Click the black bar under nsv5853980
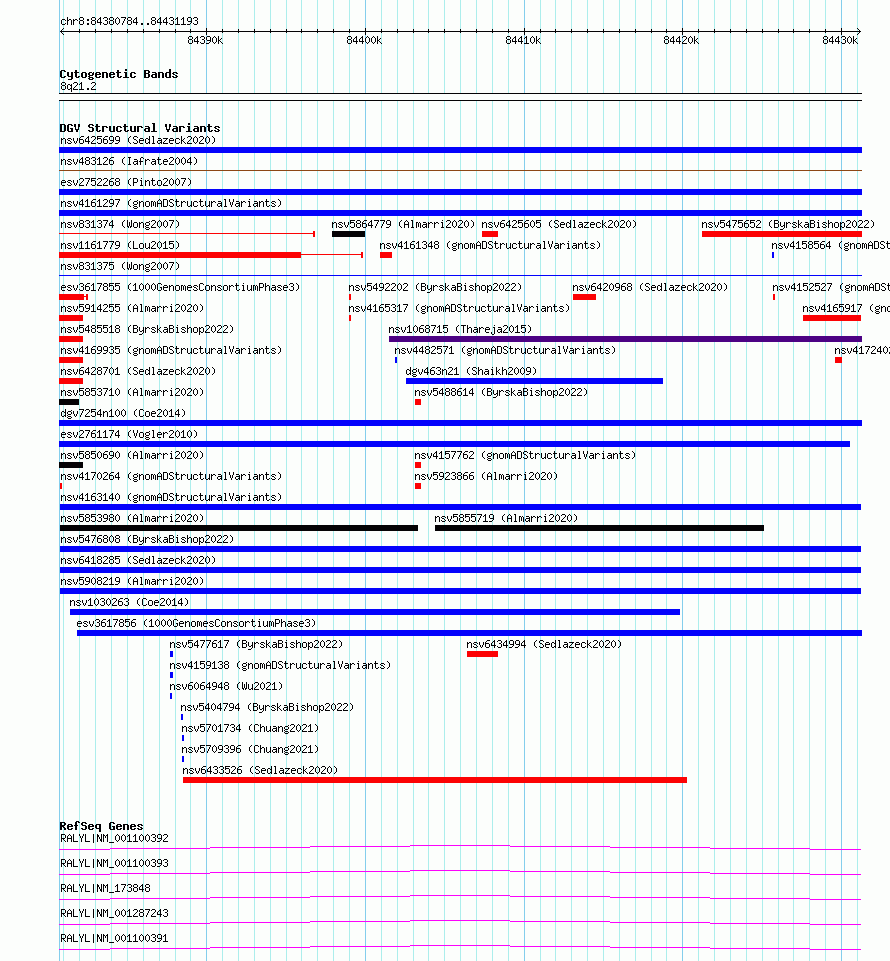 click(238, 528)
